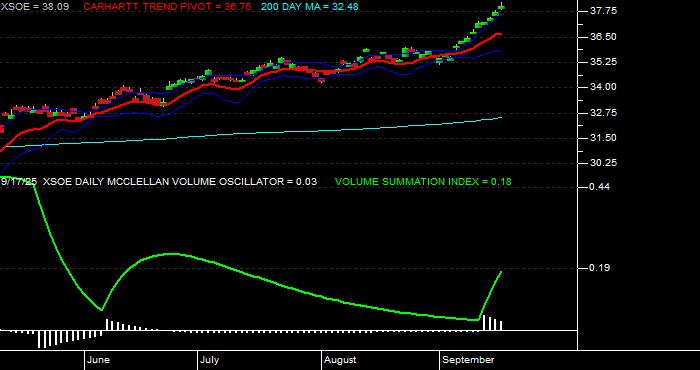Screen dimensions: 700x370
Task: Click the XSOE = 38.09 price label
Action: (x=35, y=7)
